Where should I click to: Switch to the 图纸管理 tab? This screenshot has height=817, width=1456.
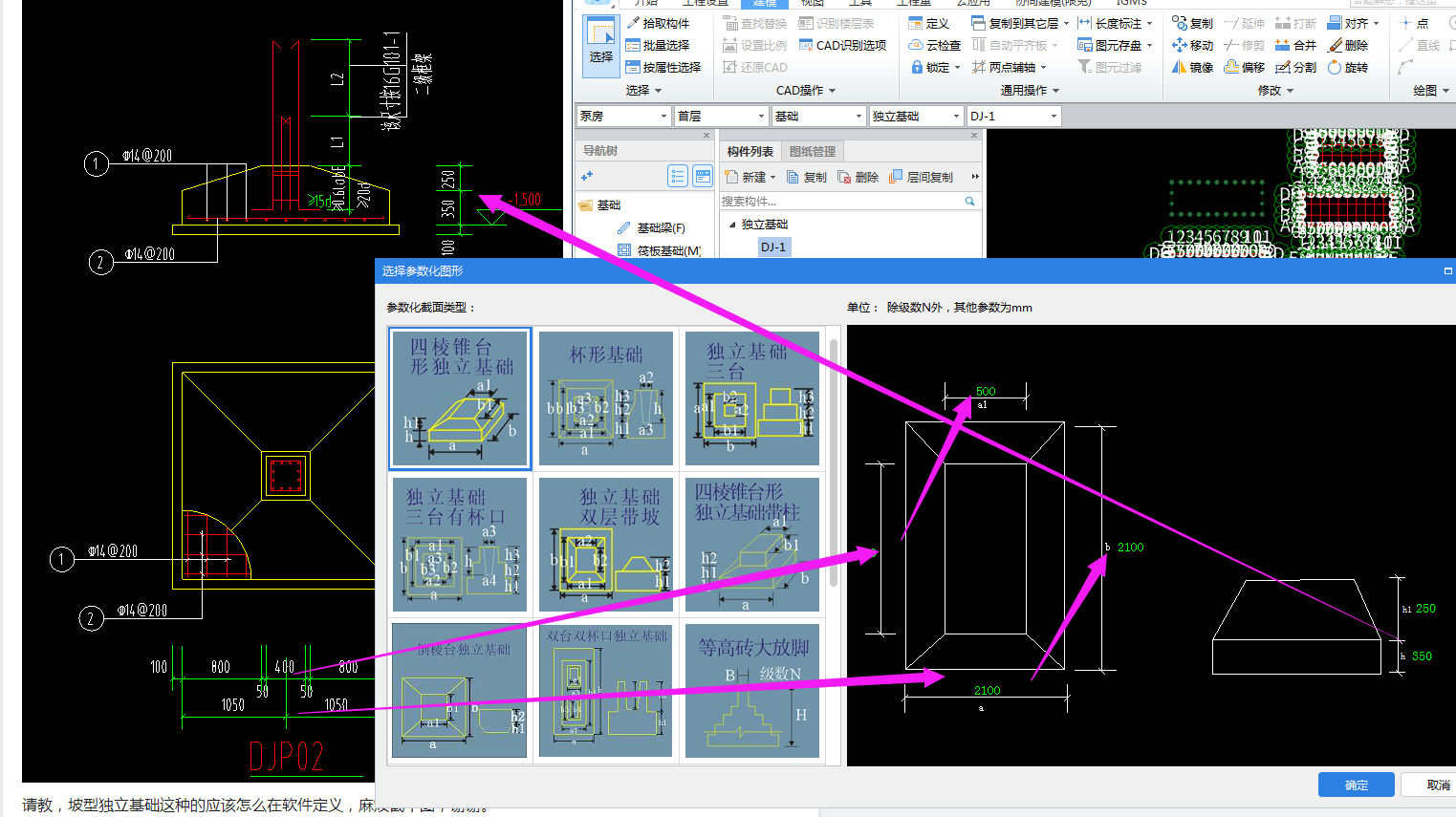tap(813, 151)
